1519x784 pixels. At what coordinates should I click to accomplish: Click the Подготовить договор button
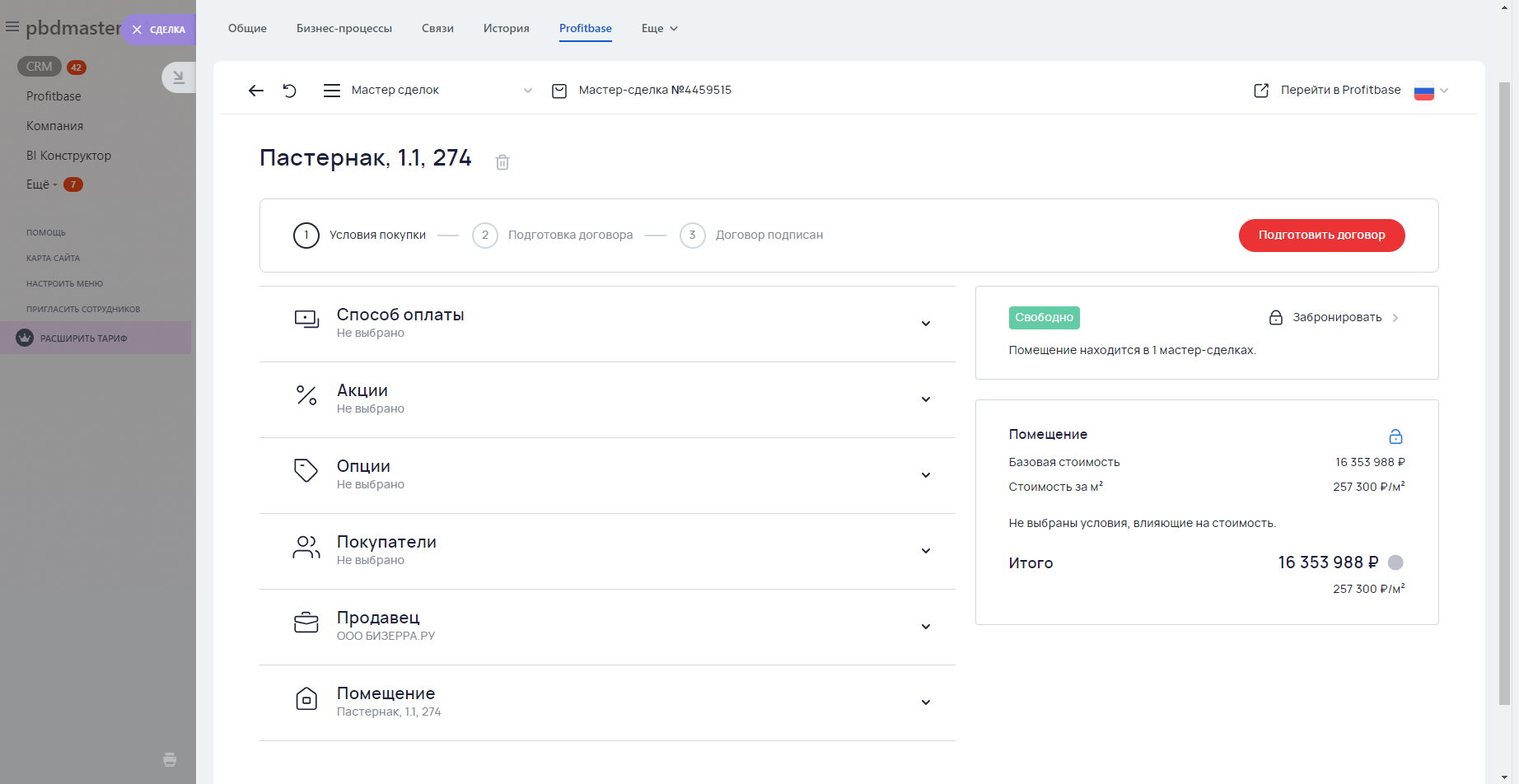tap(1321, 235)
